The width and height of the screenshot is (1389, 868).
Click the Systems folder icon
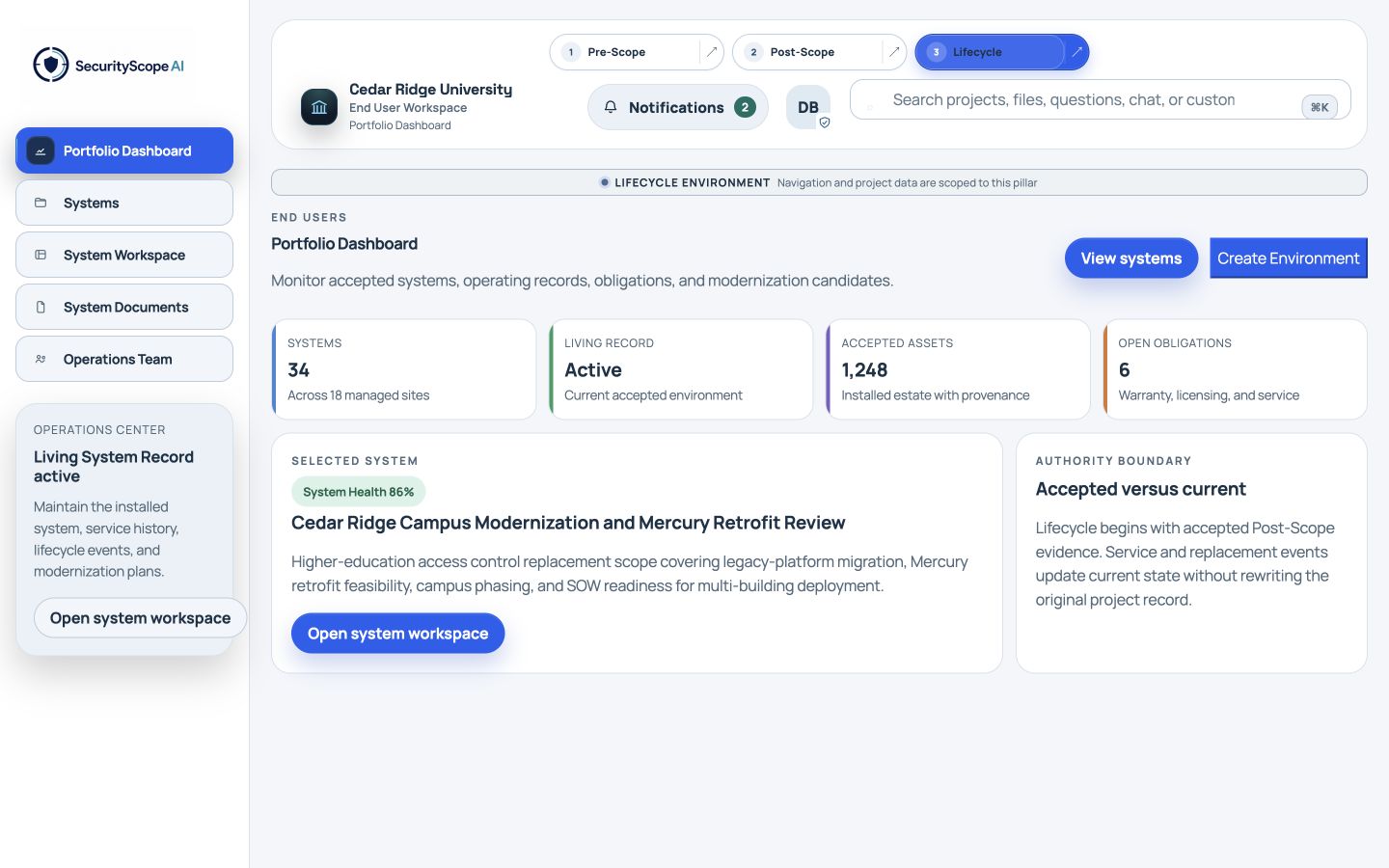(x=41, y=203)
